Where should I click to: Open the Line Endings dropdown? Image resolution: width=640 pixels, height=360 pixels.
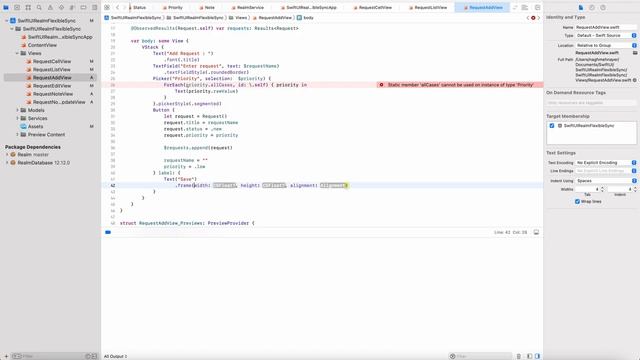click(606, 171)
